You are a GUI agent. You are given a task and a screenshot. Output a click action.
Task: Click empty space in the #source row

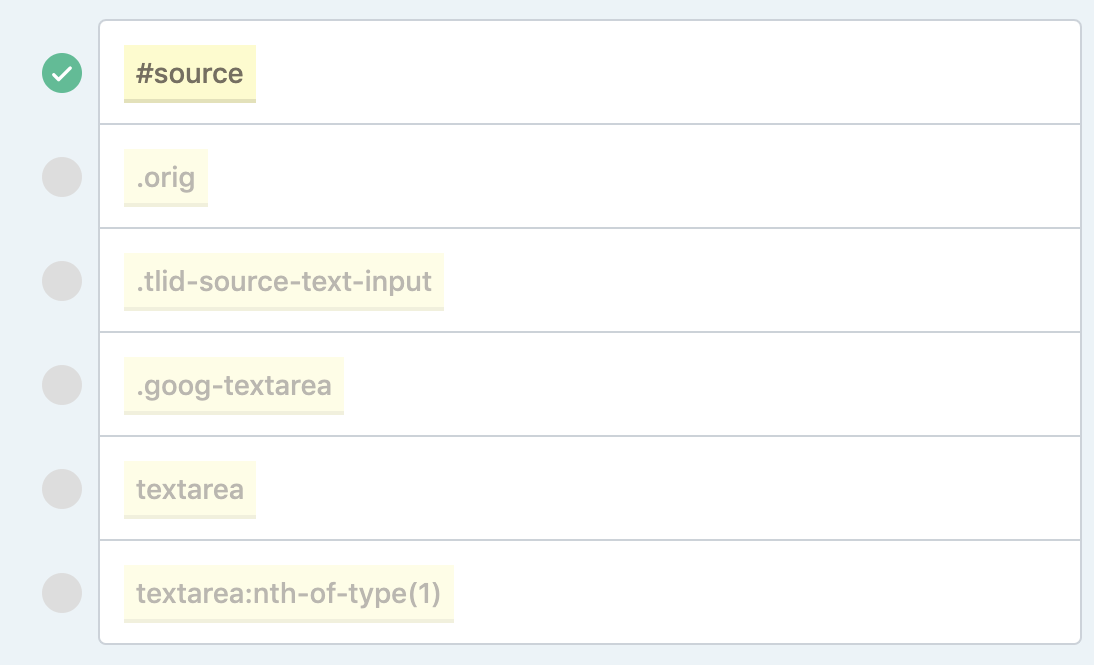[663, 73]
